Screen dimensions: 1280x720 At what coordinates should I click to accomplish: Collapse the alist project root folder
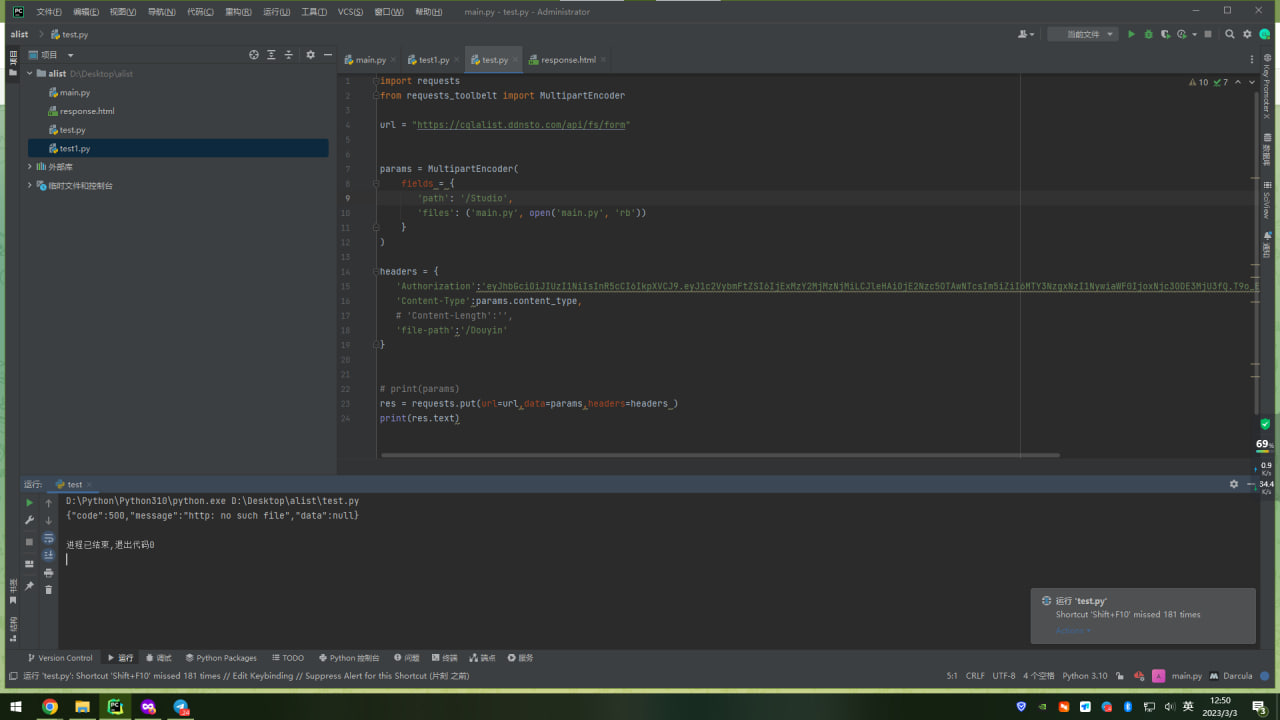pos(30,74)
